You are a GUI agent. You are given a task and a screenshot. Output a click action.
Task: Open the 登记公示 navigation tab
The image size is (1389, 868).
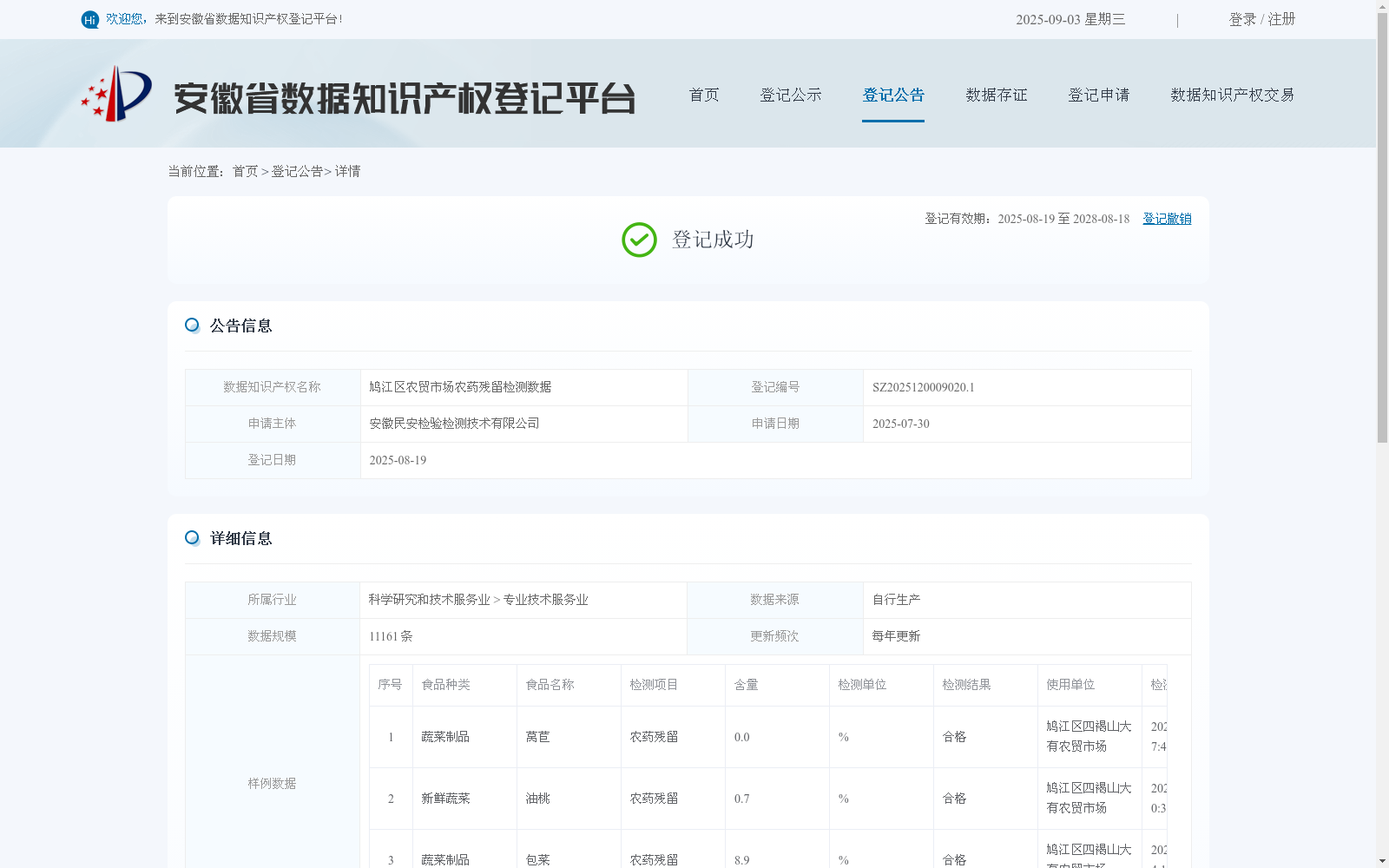tap(791, 95)
